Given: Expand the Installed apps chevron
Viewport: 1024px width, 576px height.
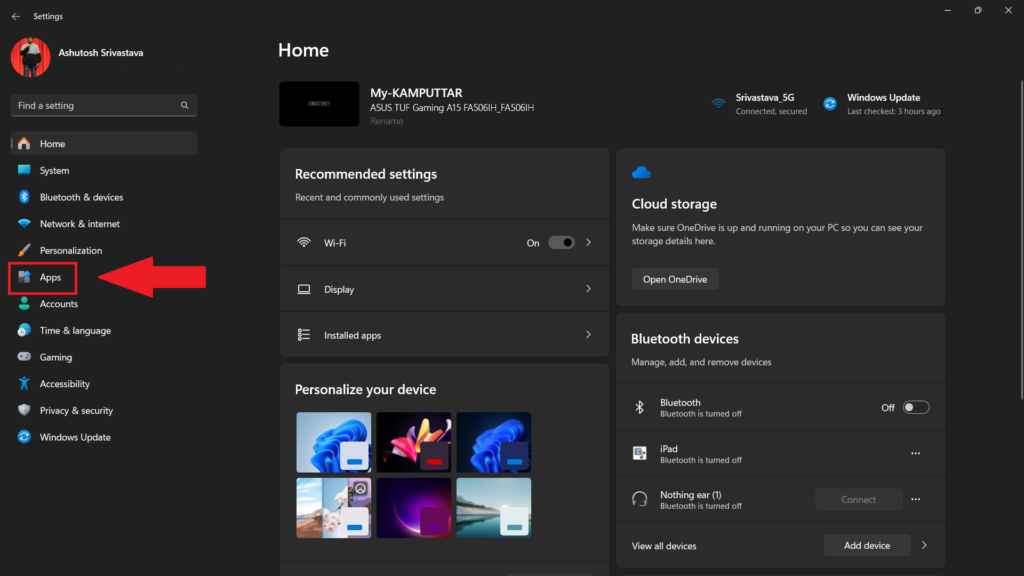Looking at the screenshot, I should (588, 335).
